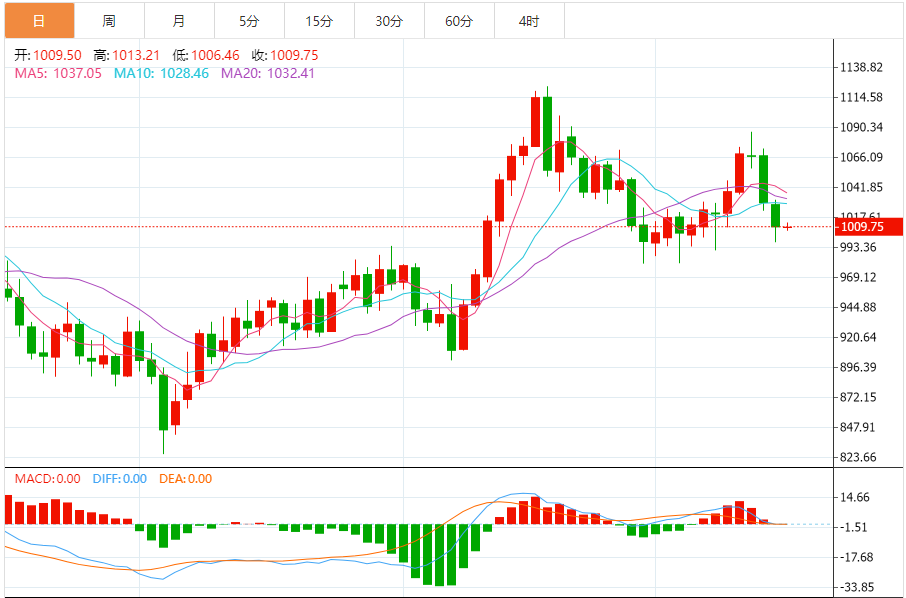The width and height of the screenshot is (906, 598).
Task: Click the 823.66 price axis label
Action: click(858, 458)
